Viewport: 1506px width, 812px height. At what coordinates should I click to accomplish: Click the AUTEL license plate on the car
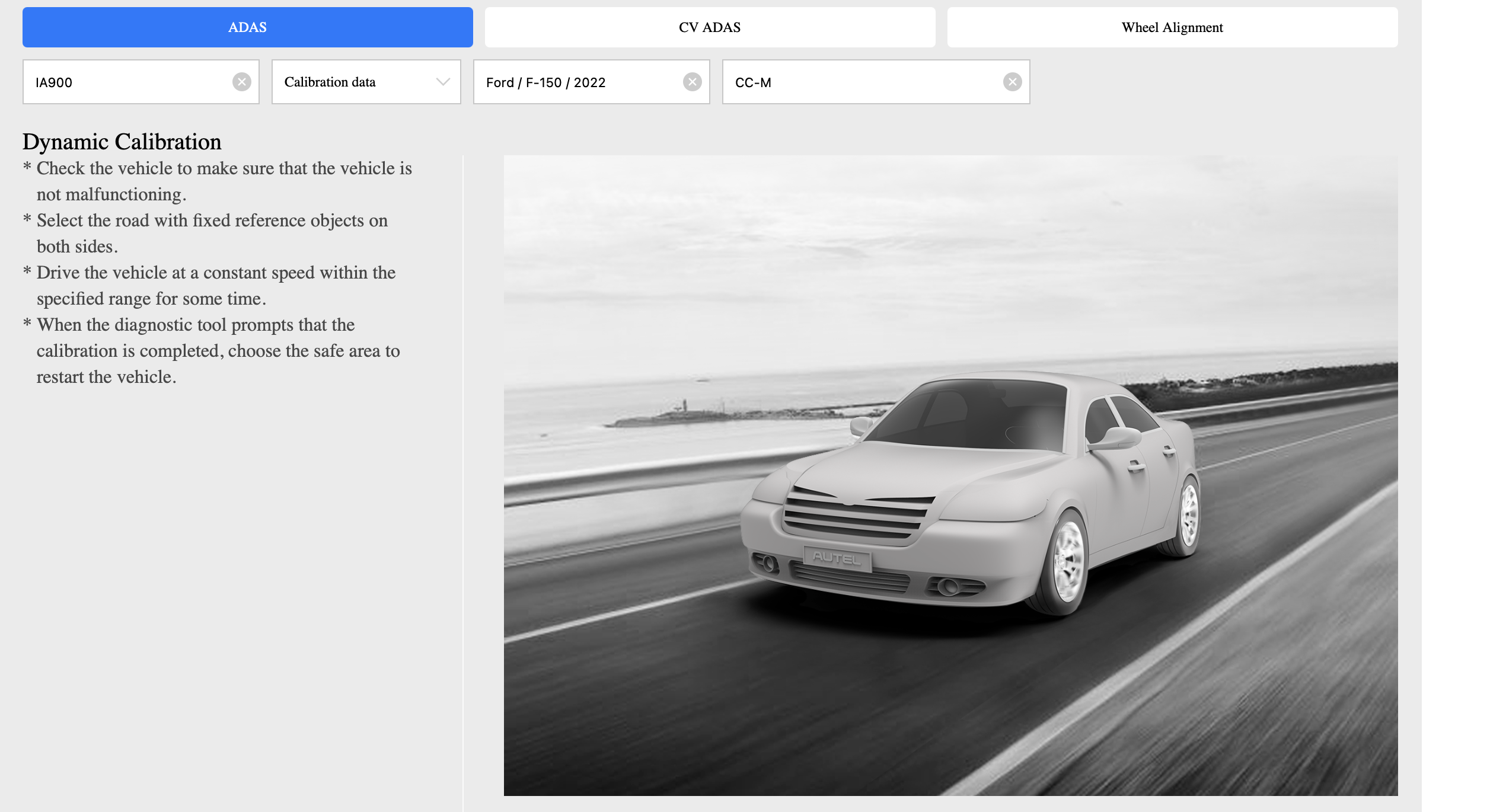click(x=837, y=558)
